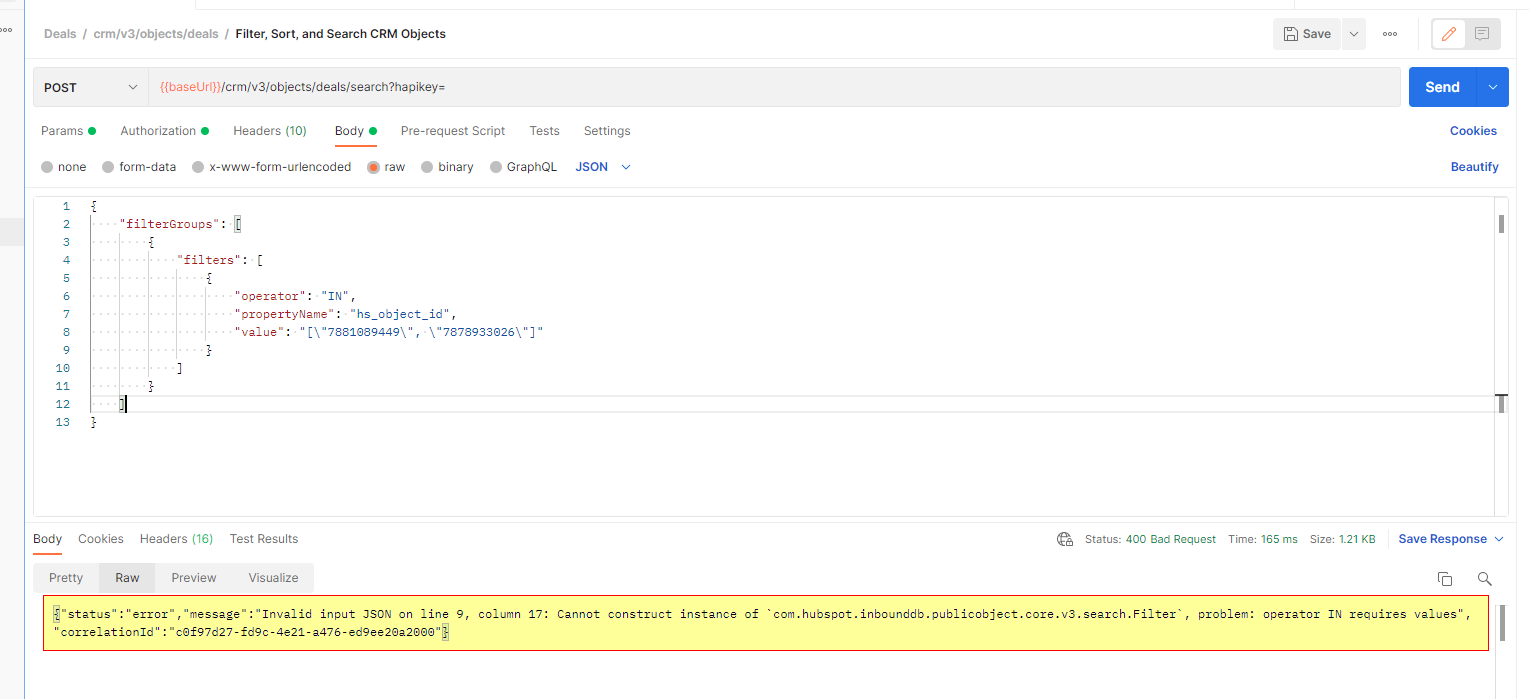Open the JSON format dropdown
Image resolution: width=1529 pixels, height=699 pixels.
[x=601, y=166]
